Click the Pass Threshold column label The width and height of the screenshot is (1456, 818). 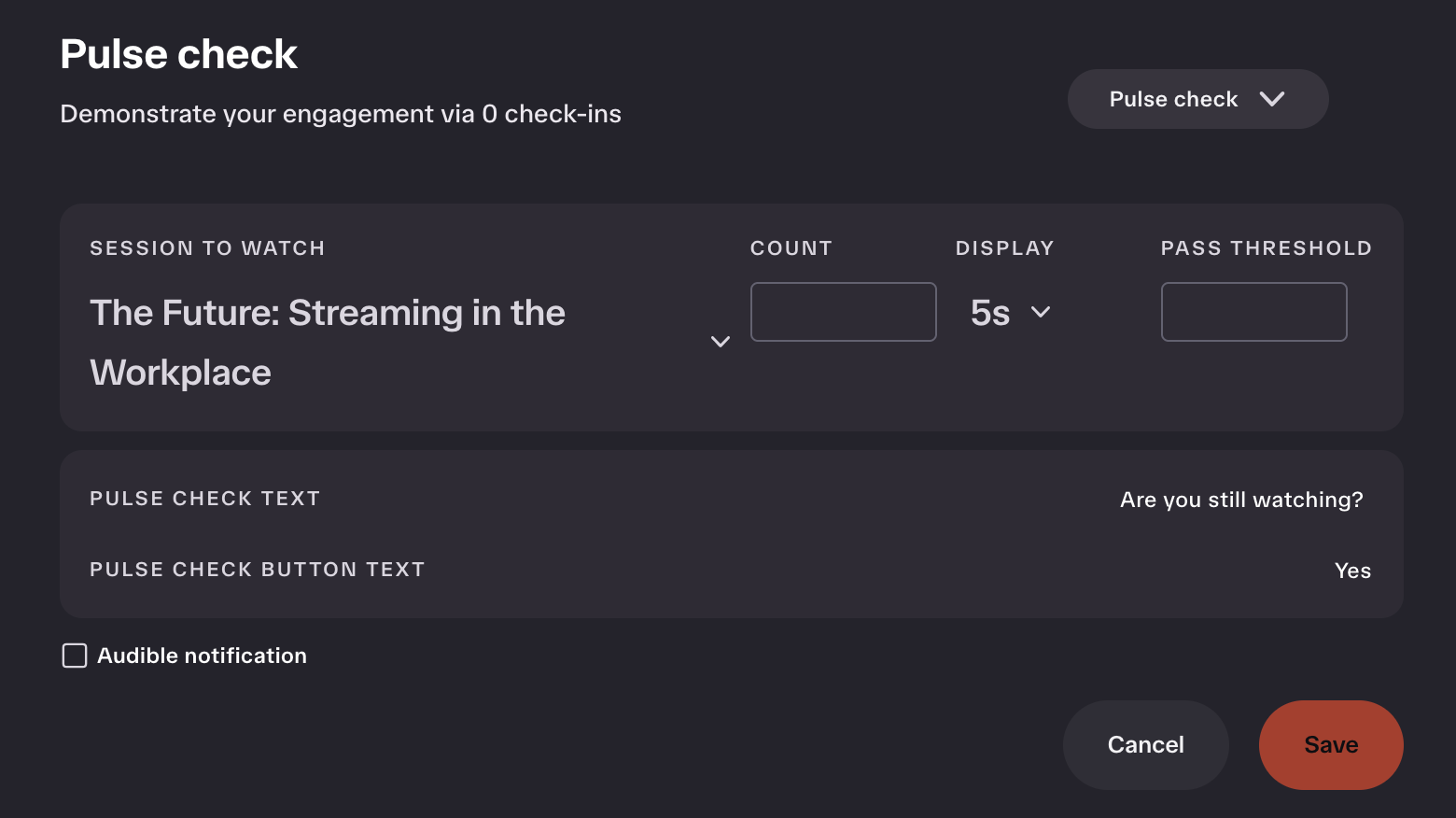point(1267,248)
